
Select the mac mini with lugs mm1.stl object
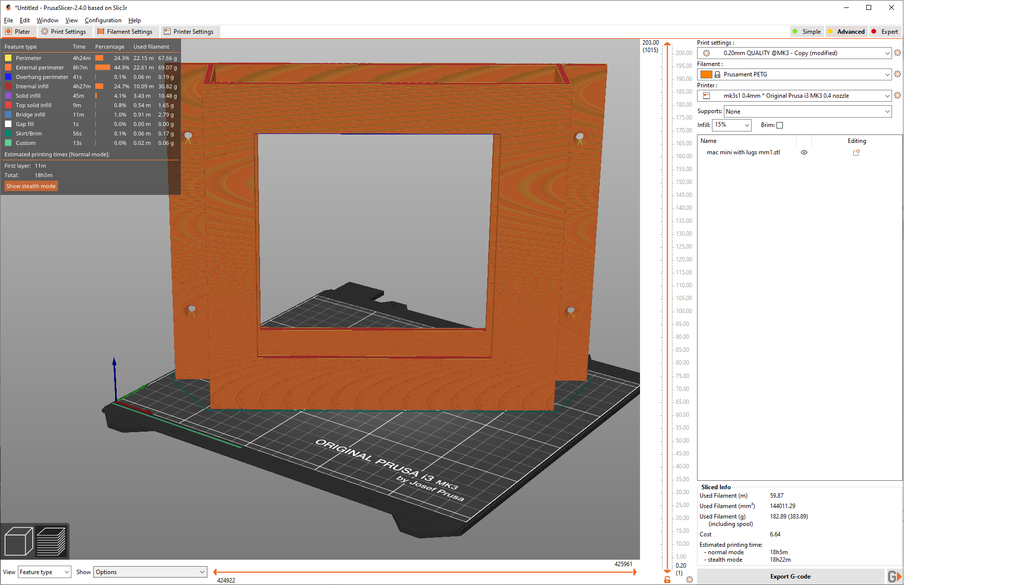pyautogui.click(x=743, y=152)
